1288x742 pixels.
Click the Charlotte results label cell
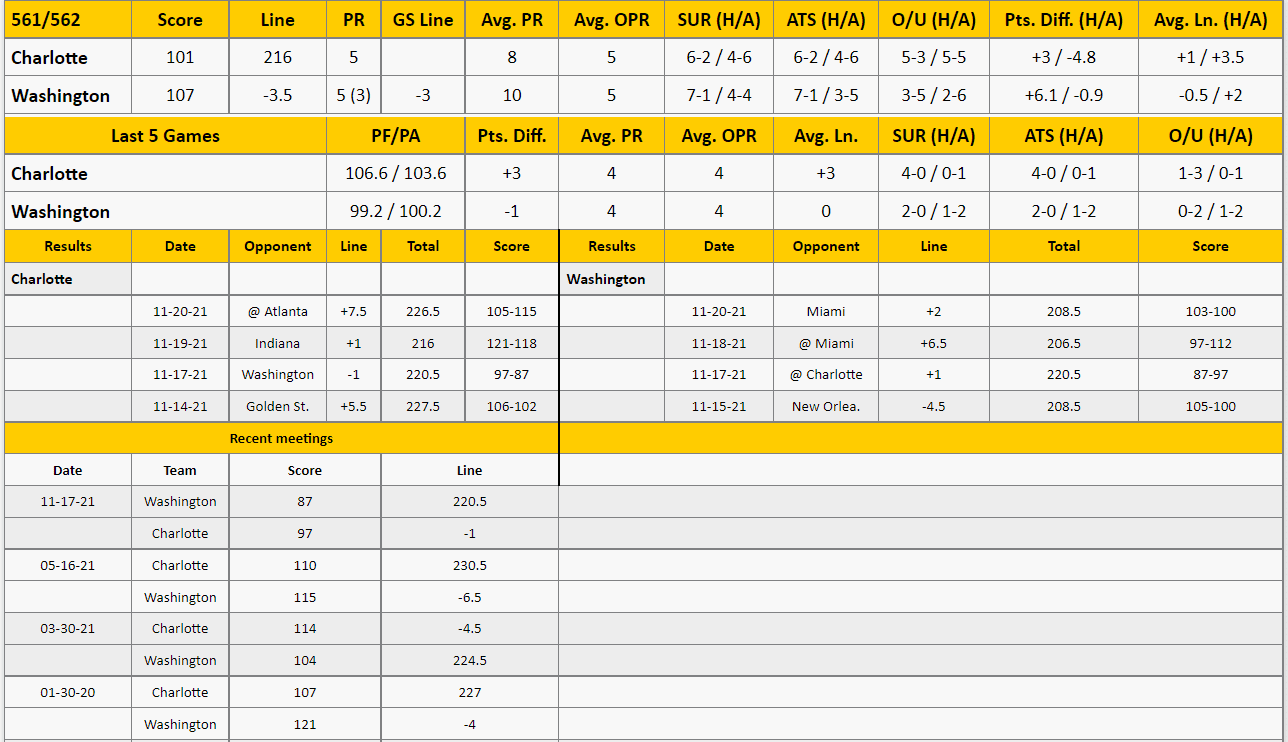point(68,279)
